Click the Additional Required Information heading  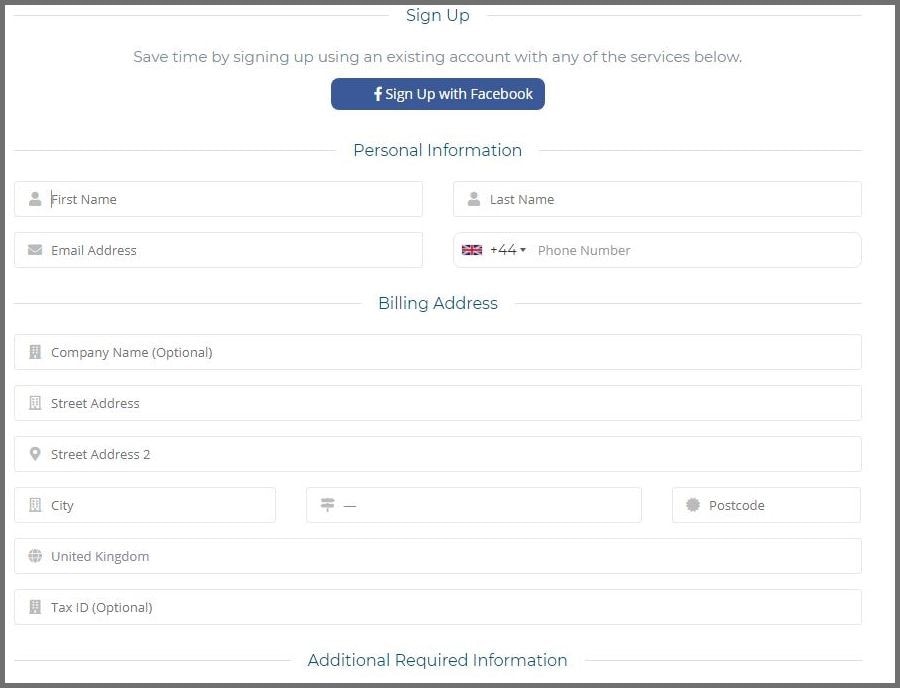click(x=437, y=660)
